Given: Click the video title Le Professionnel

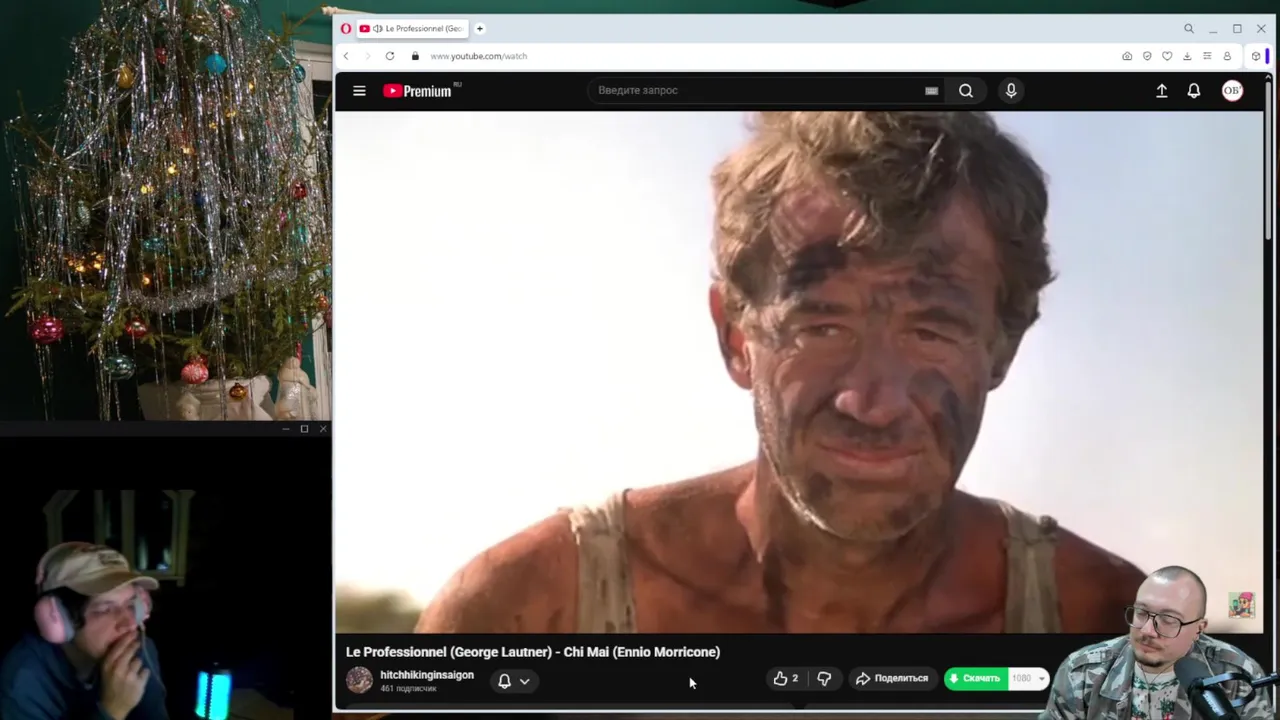Looking at the screenshot, I should coord(533,652).
